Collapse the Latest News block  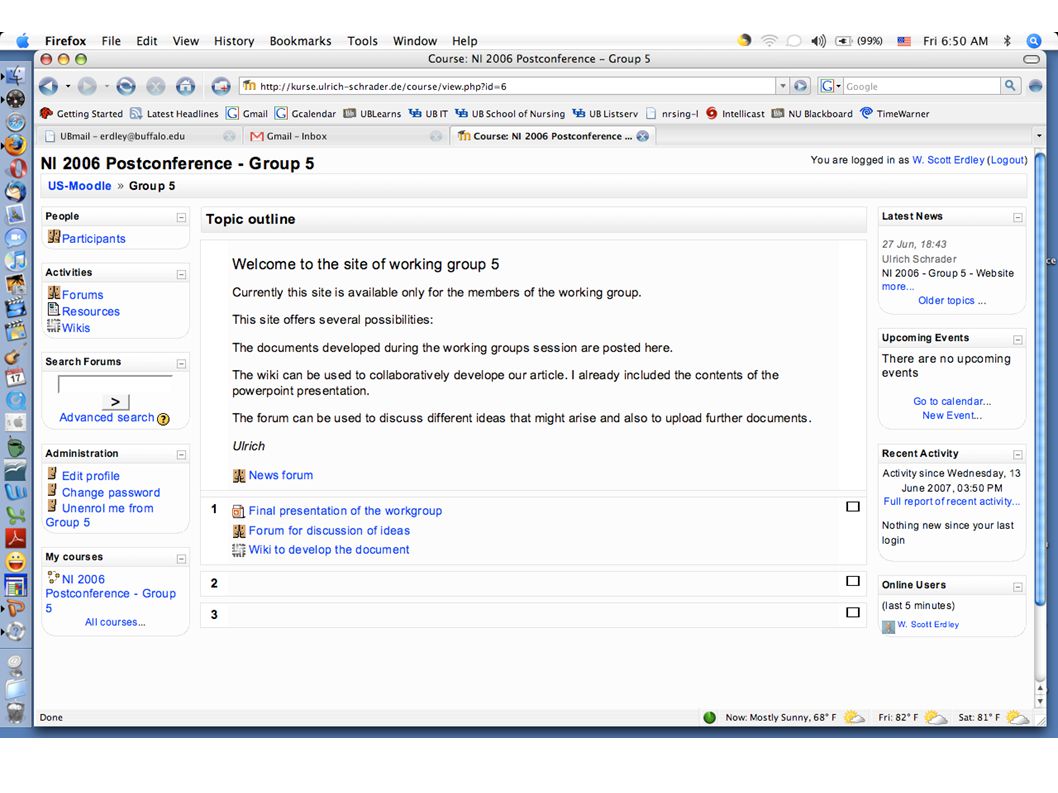1018,217
